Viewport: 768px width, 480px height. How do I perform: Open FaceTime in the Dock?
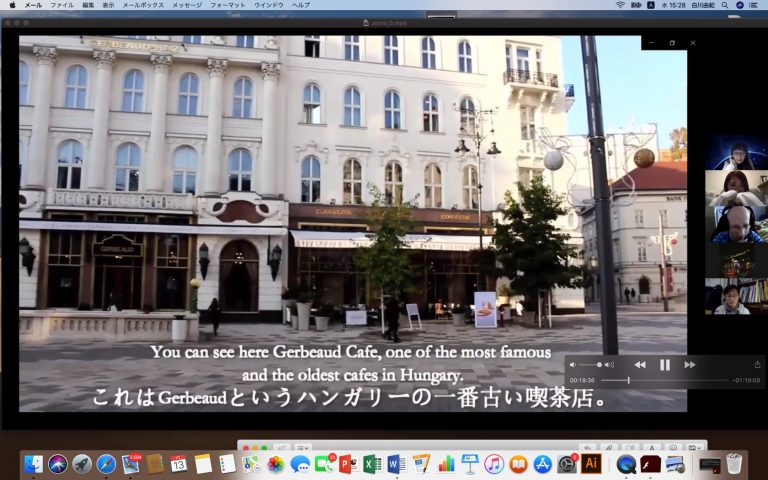click(324, 463)
